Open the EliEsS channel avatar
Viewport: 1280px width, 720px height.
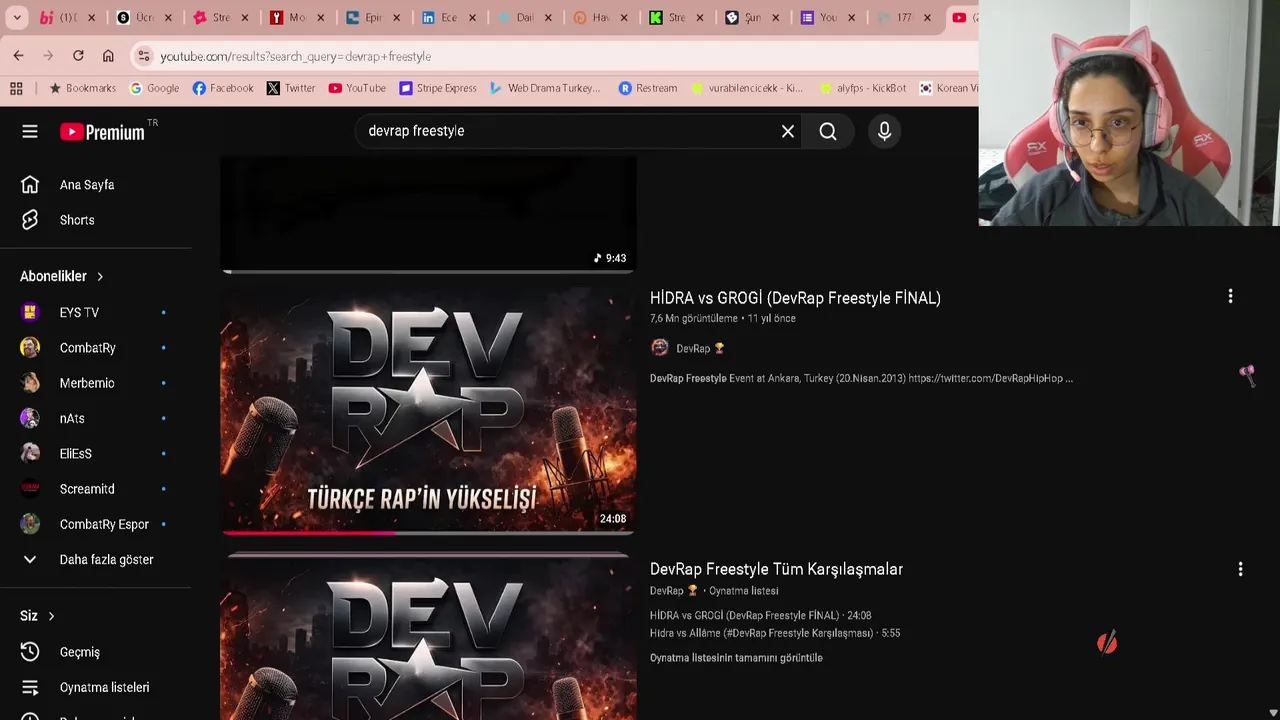30,453
